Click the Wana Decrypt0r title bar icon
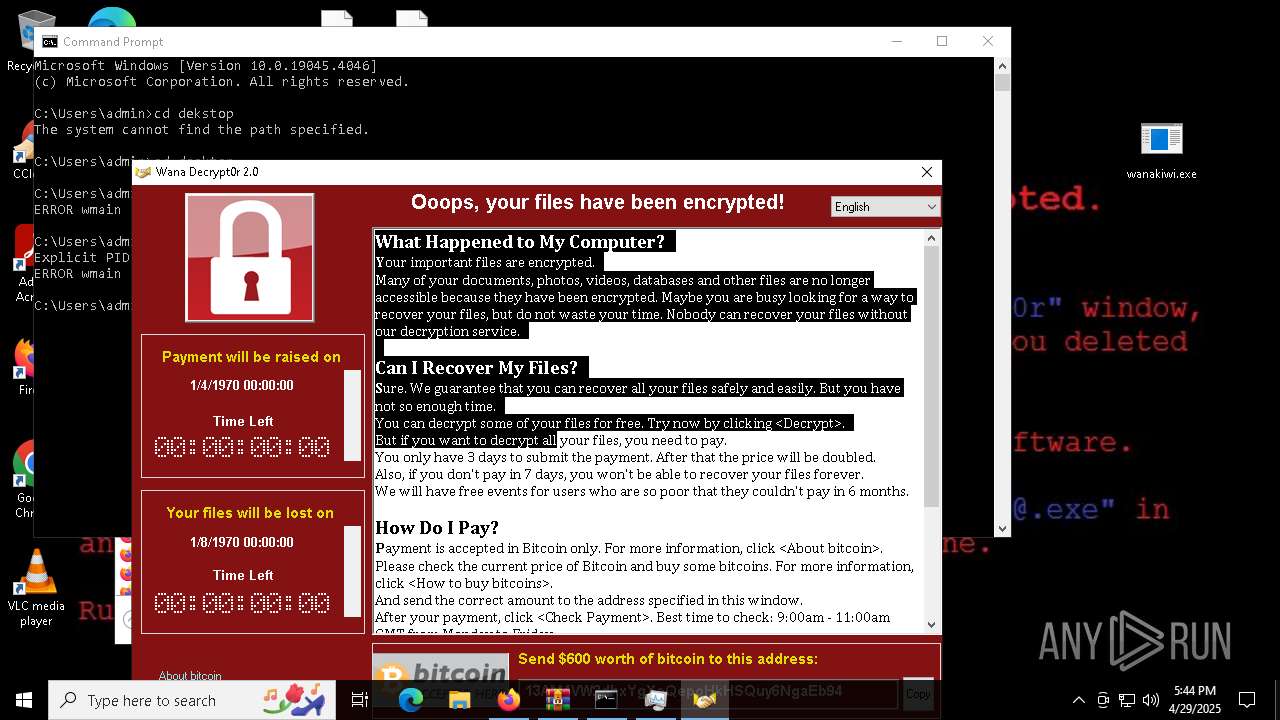This screenshot has height=720, width=1280. coord(143,172)
